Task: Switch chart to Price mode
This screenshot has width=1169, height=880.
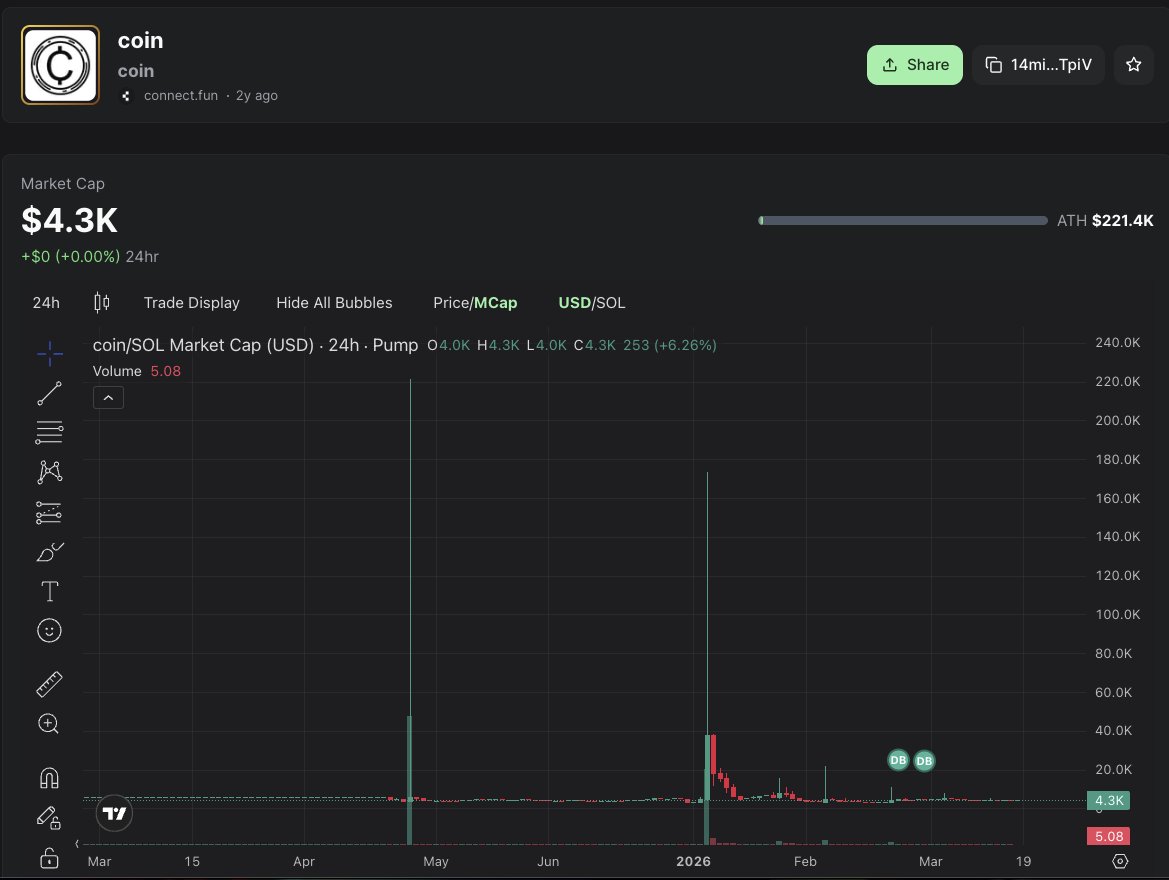Action: point(450,303)
